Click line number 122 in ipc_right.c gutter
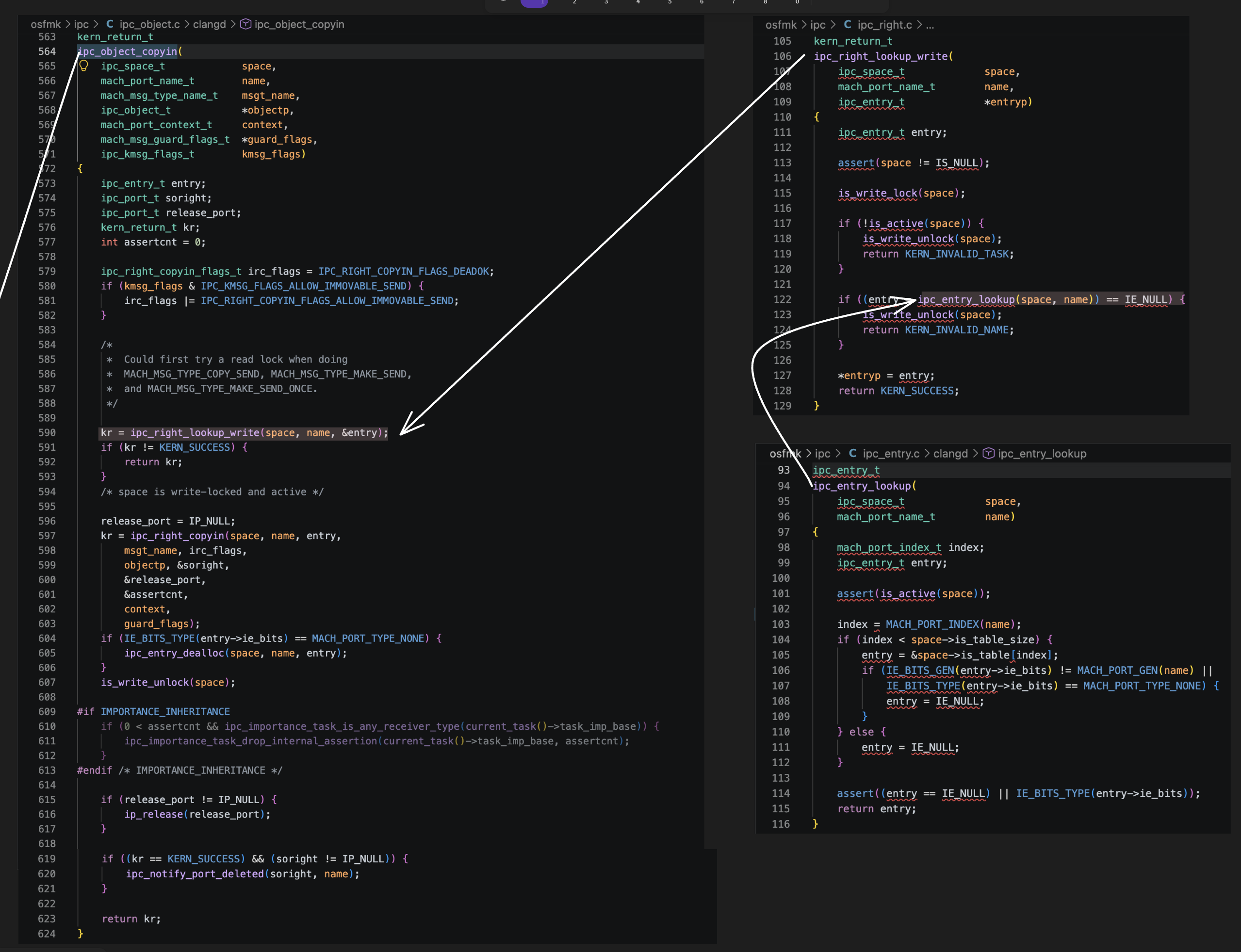This screenshot has width=1241, height=952. 783,300
